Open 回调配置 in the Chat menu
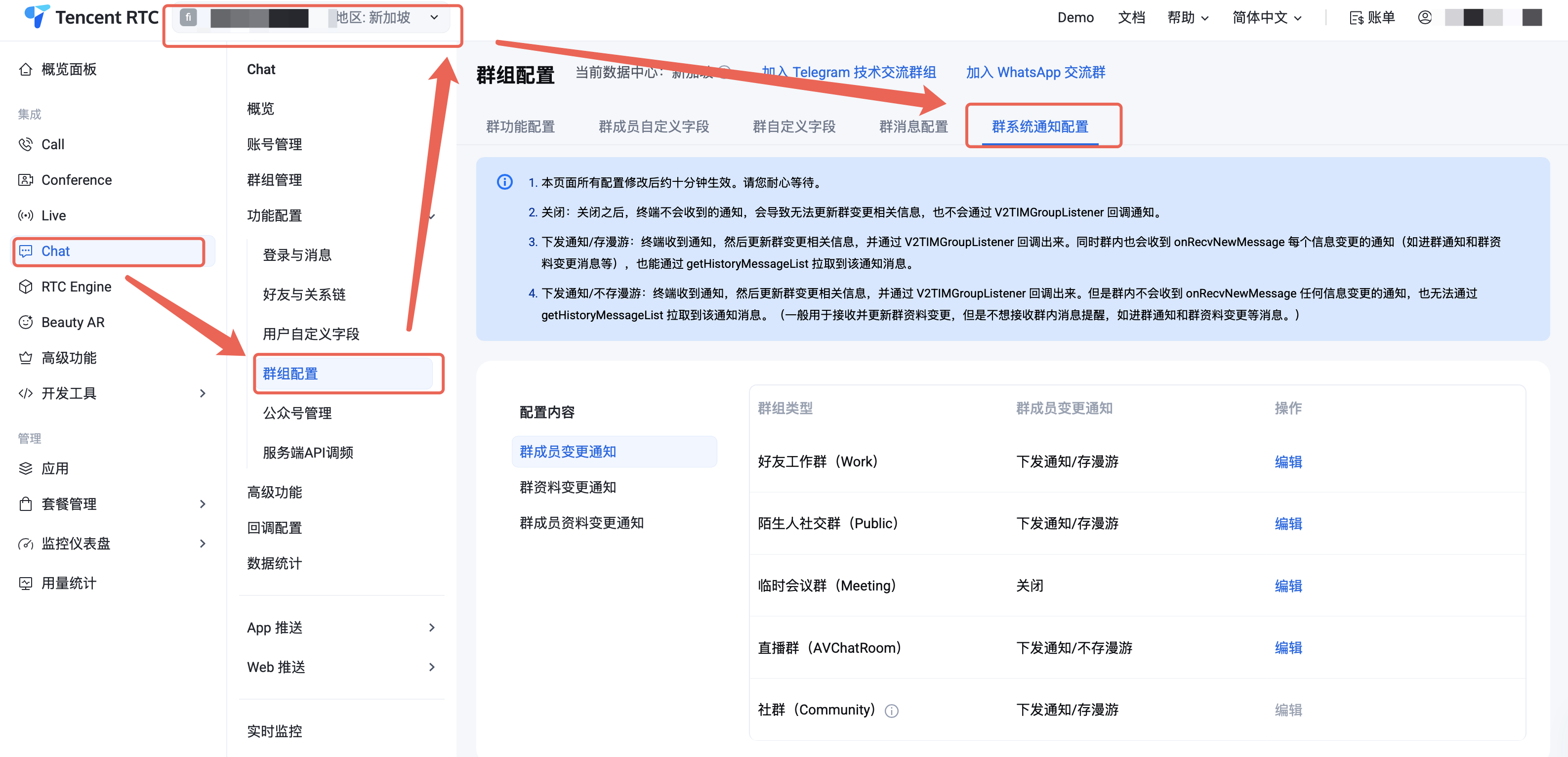 [275, 528]
